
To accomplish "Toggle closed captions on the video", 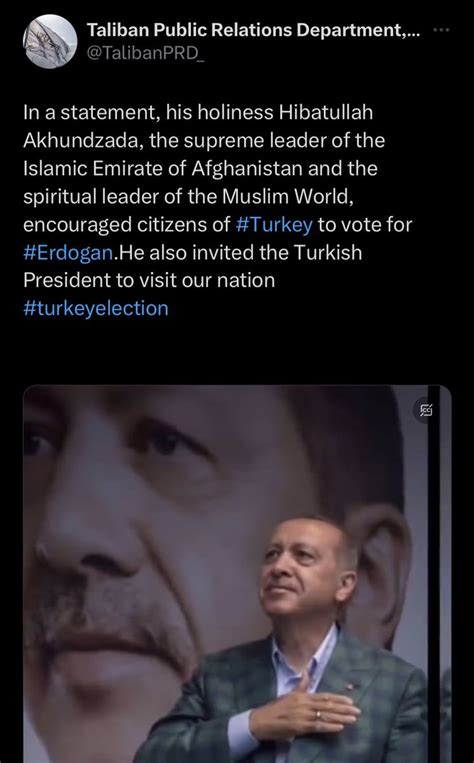I will click(426, 411).
